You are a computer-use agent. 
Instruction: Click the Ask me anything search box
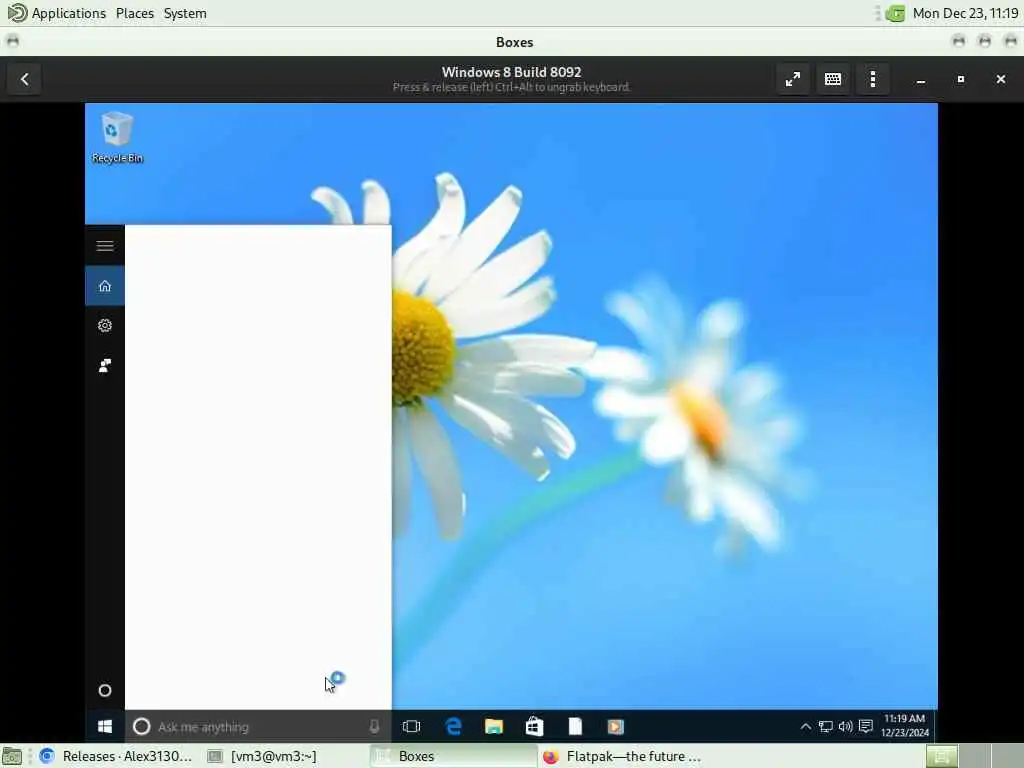coord(258,726)
